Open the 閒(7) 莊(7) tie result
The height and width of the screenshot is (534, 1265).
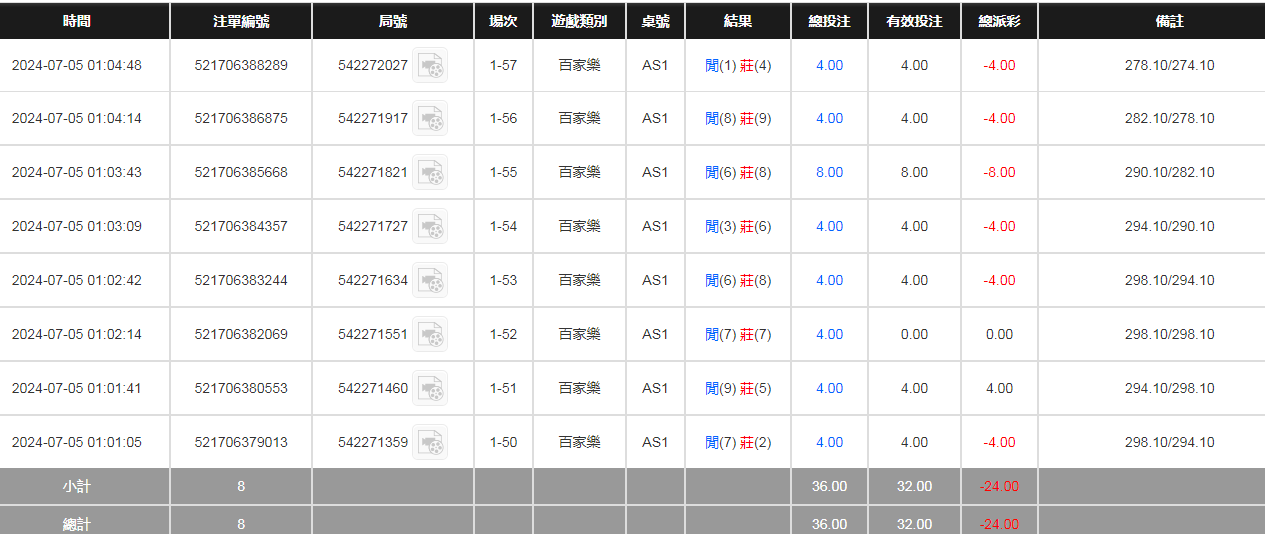click(x=738, y=334)
